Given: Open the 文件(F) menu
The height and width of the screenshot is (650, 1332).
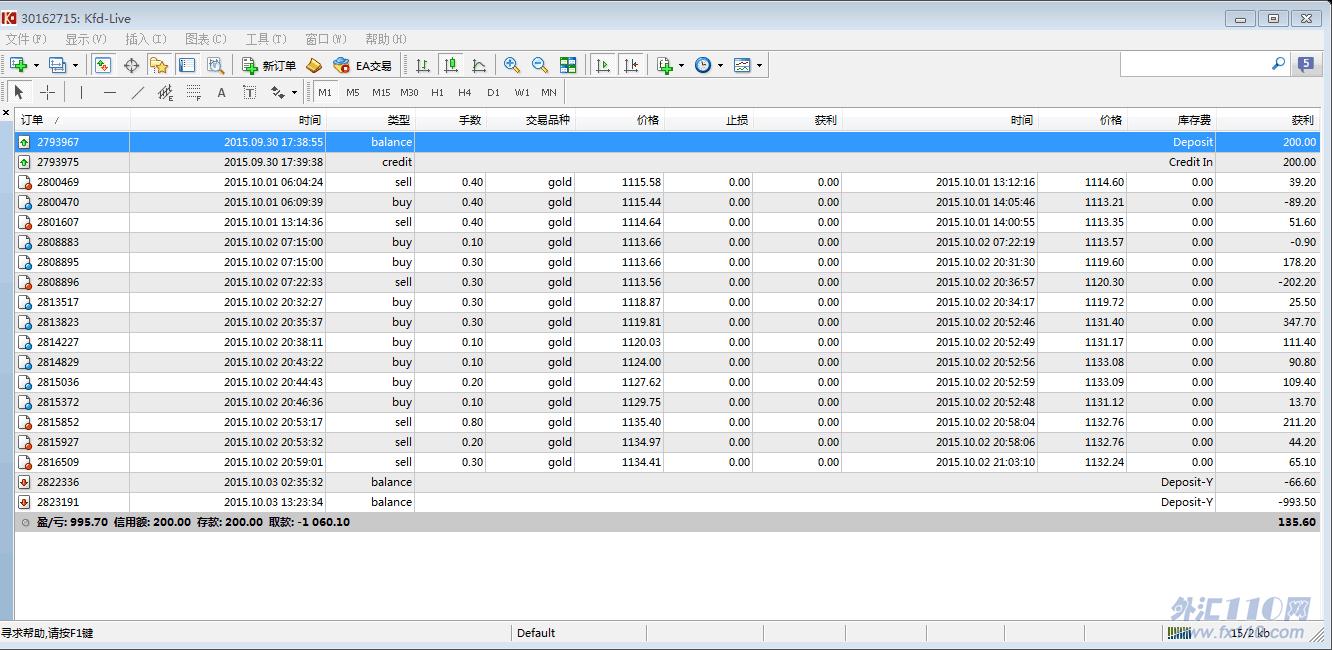Looking at the screenshot, I should pyautogui.click(x=26, y=39).
